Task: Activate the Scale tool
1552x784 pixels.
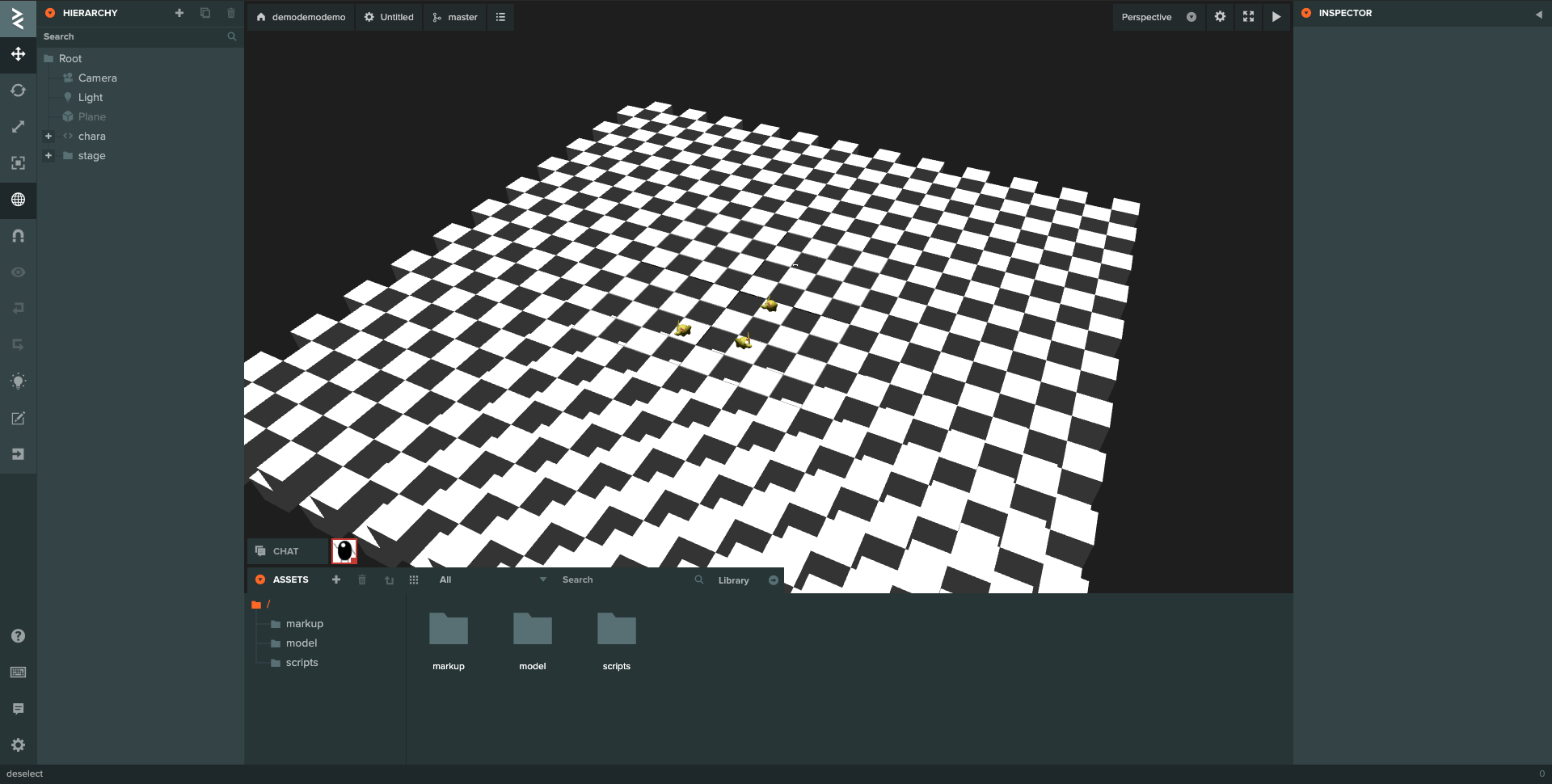Action: pos(18,127)
